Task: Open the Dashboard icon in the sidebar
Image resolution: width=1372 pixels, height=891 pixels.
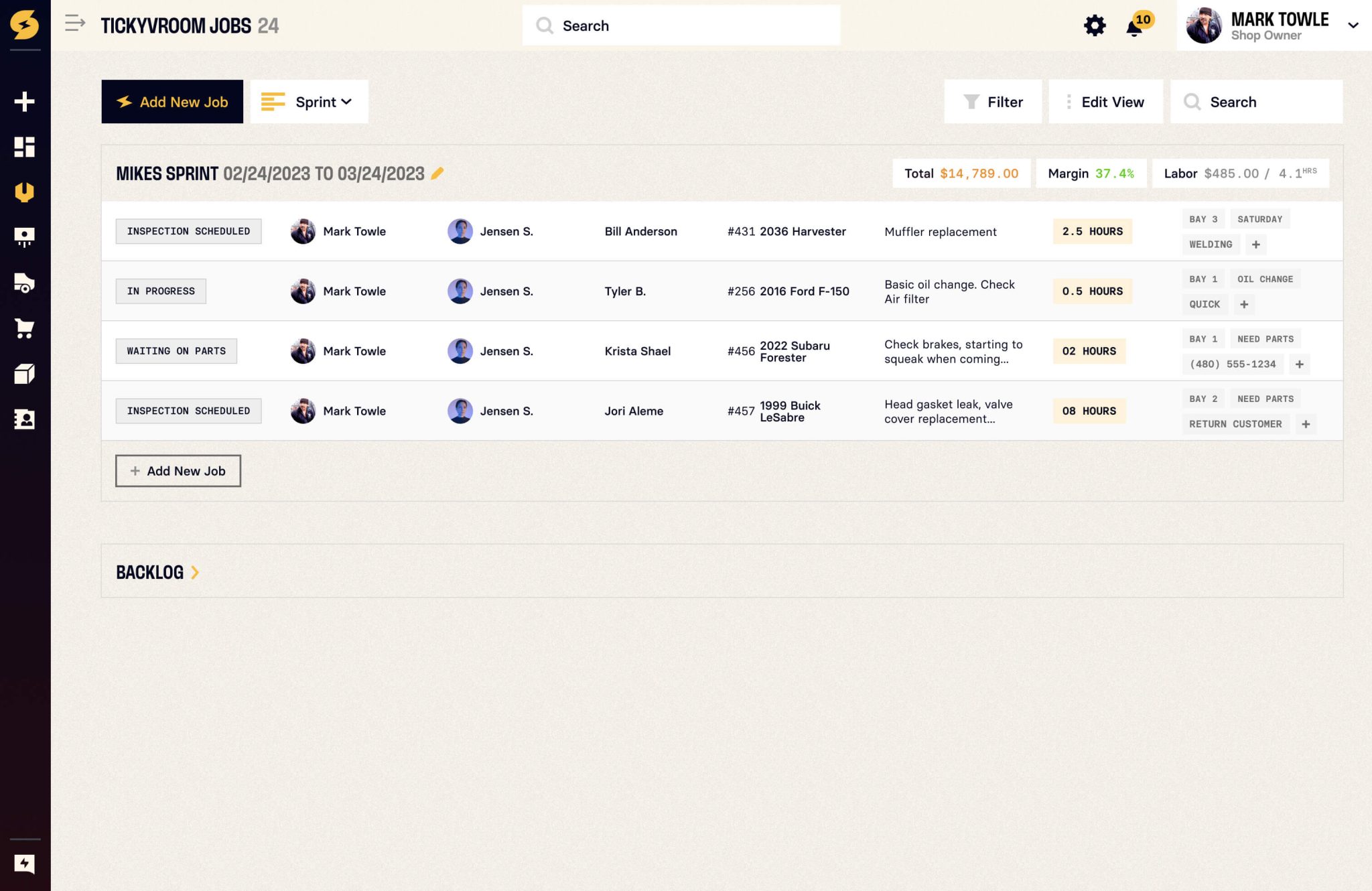Action: (x=25, y=147)
